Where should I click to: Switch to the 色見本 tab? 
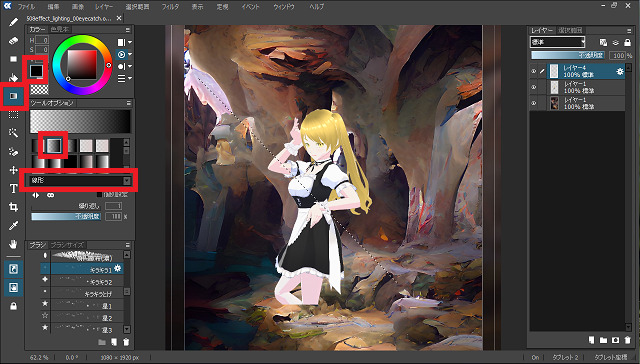[60, 29]
